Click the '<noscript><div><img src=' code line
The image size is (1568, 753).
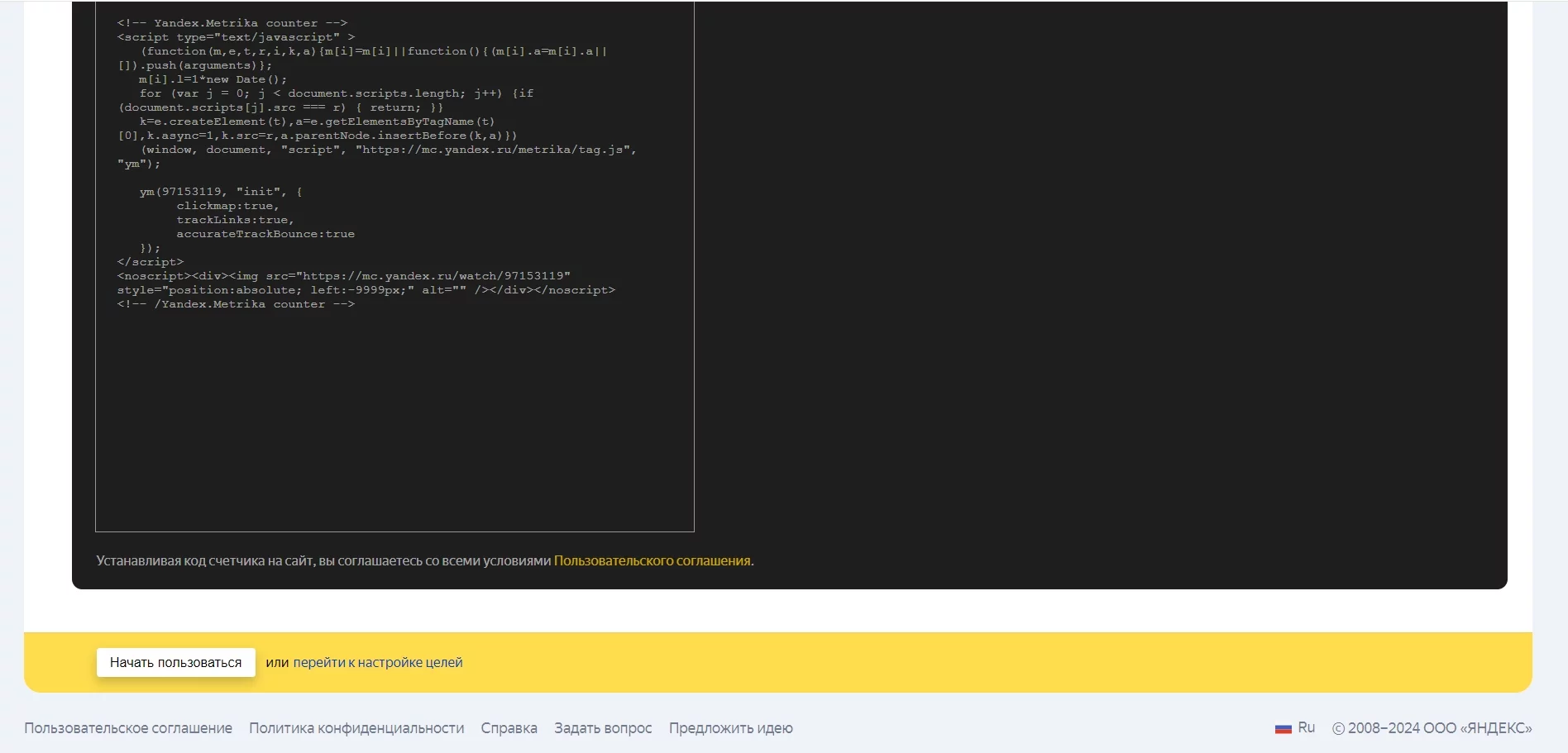pyautogui.click(x=344, y=276)
